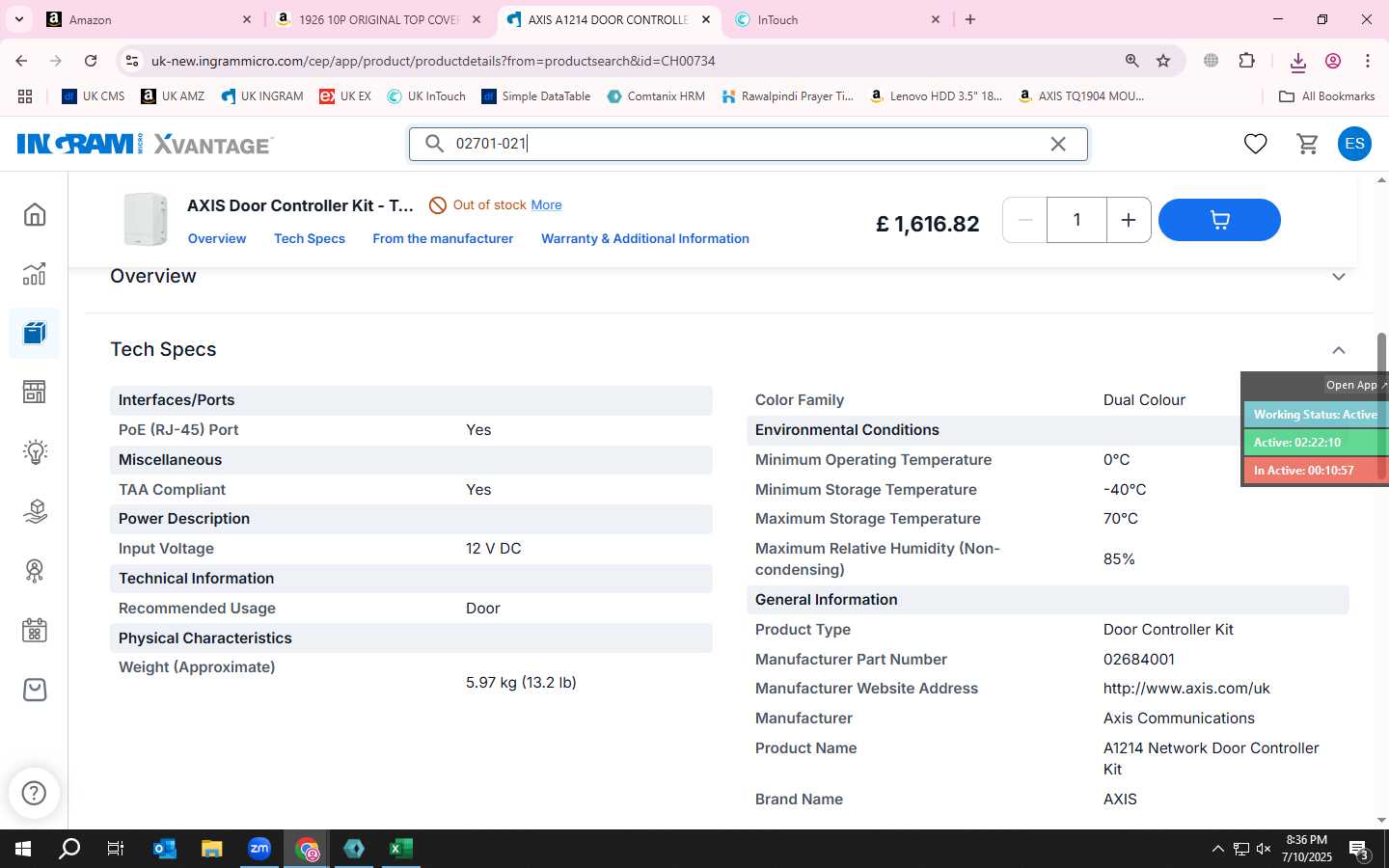Open Chrome downloads icon
Screen dimensions: 1389x868
(x=1297, y=61)
